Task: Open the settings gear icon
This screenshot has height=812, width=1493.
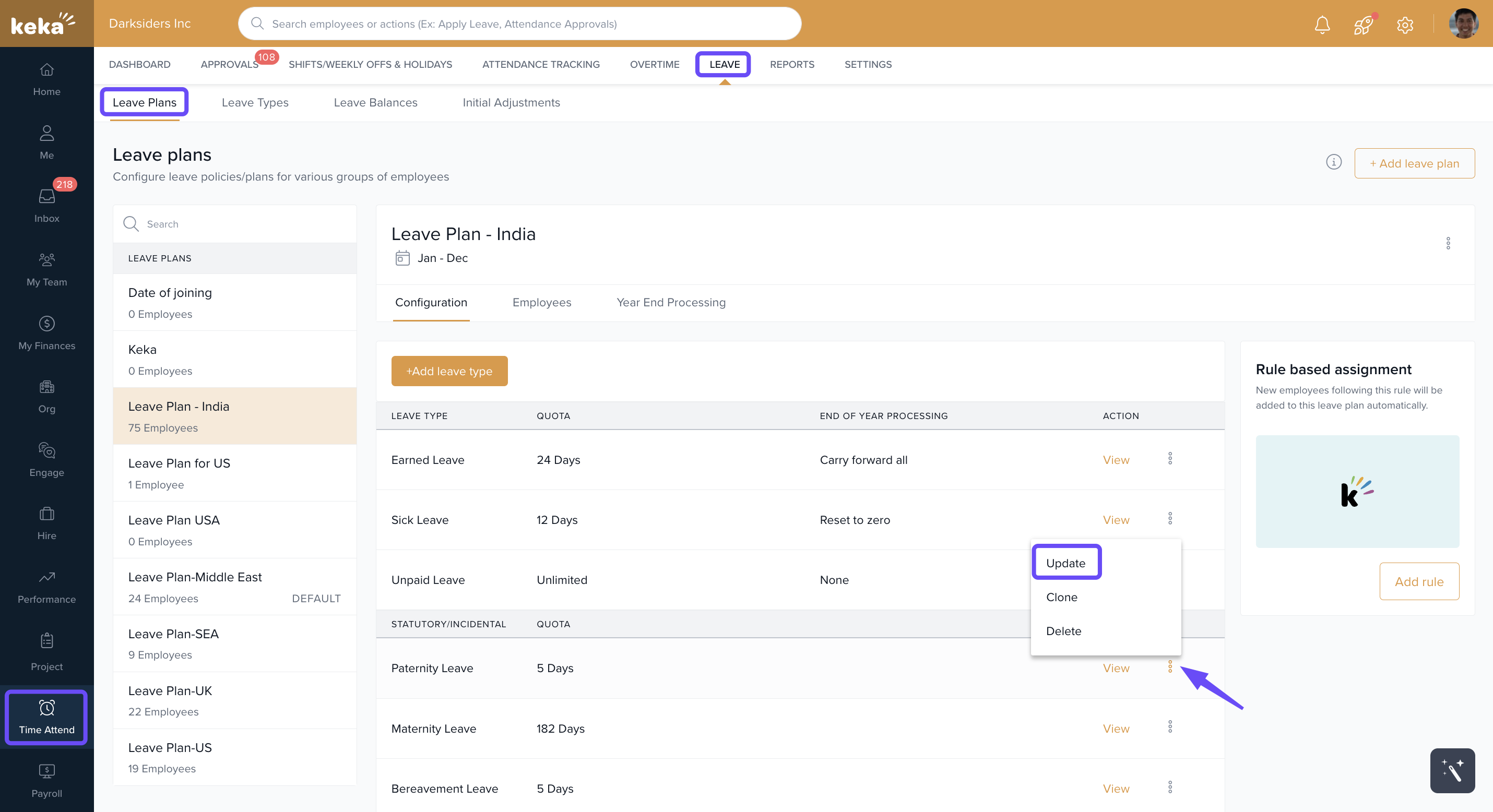Action: [x=1405, y=25]
